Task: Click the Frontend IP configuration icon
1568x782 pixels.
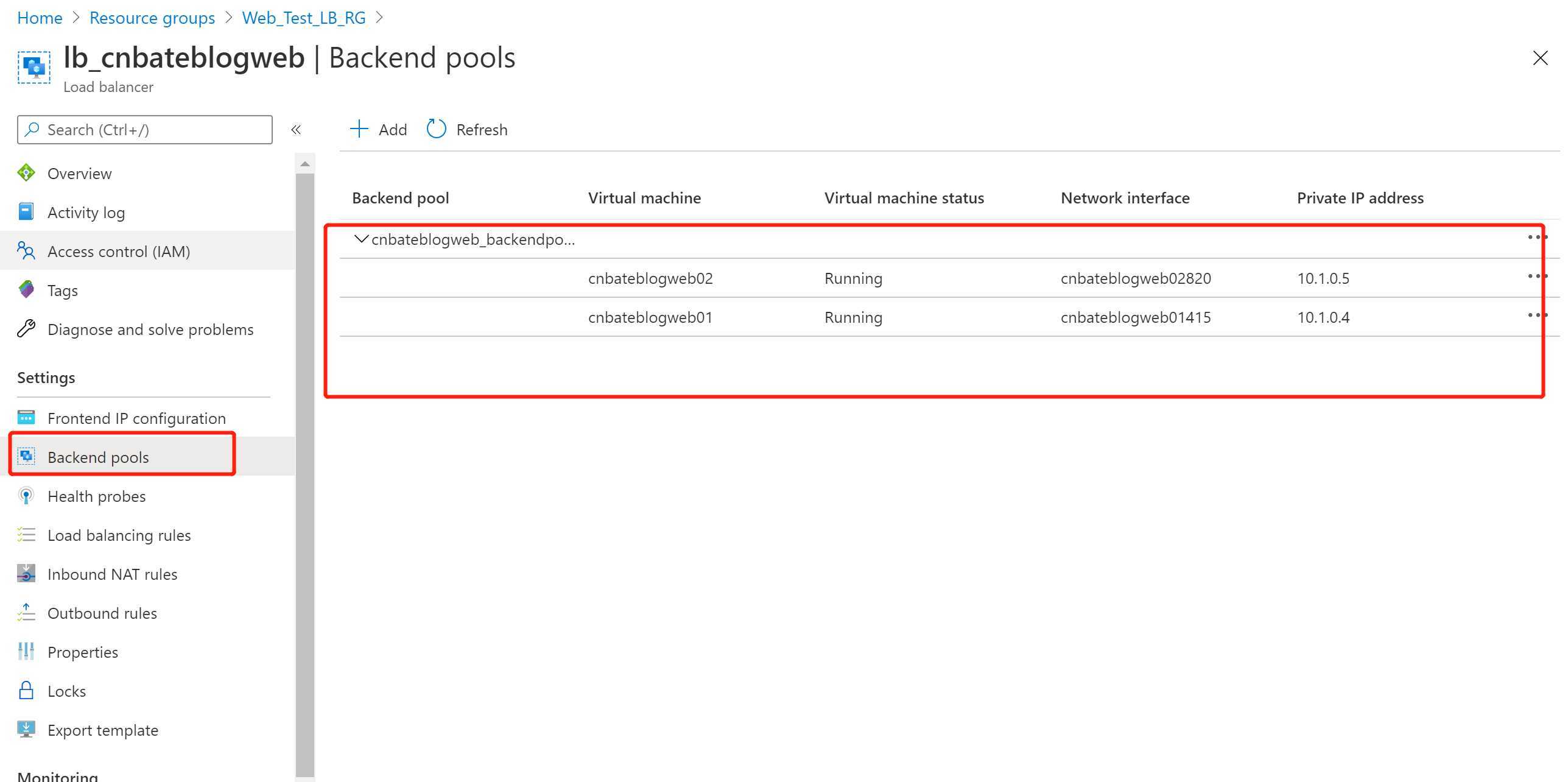Action: (x=26, y=418)
